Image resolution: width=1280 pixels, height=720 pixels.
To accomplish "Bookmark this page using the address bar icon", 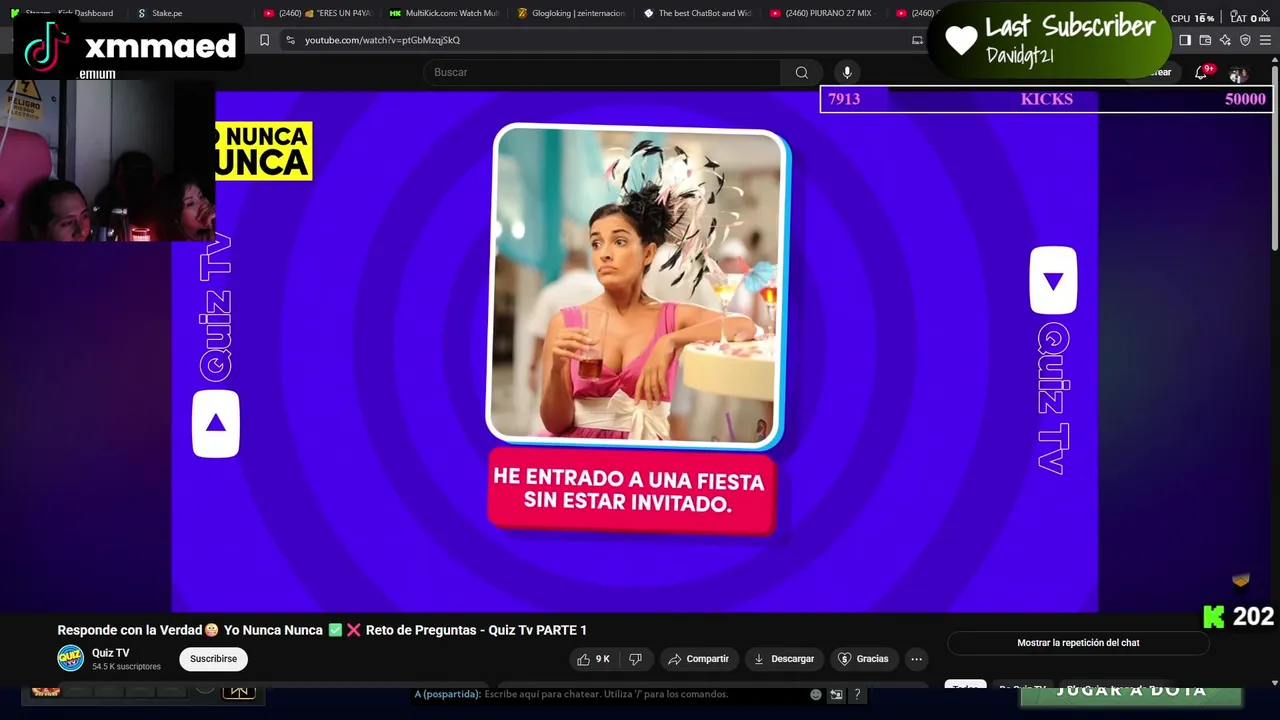I will (x=264, y=40).
